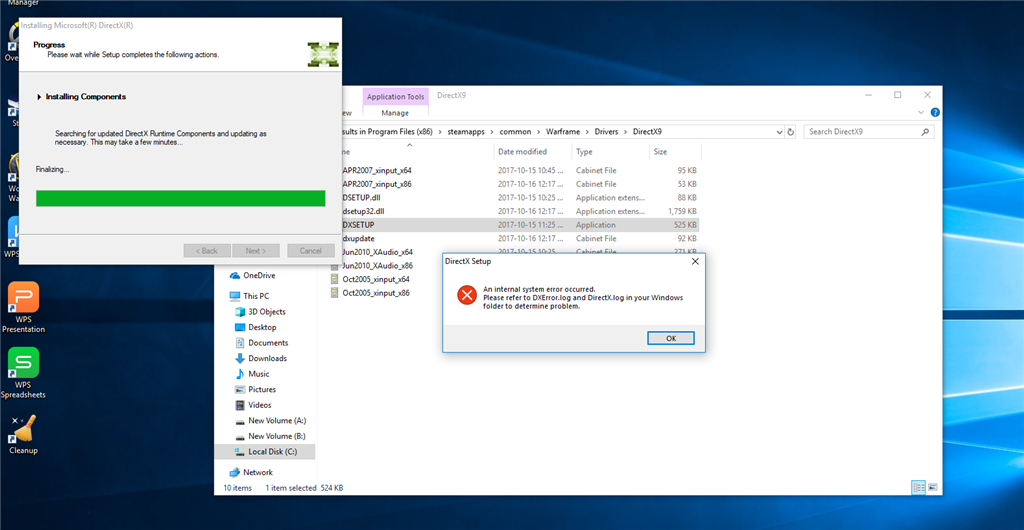The image size is (1024, 530).
Task: Click the green installer progress bar
Action: (180, 198)
